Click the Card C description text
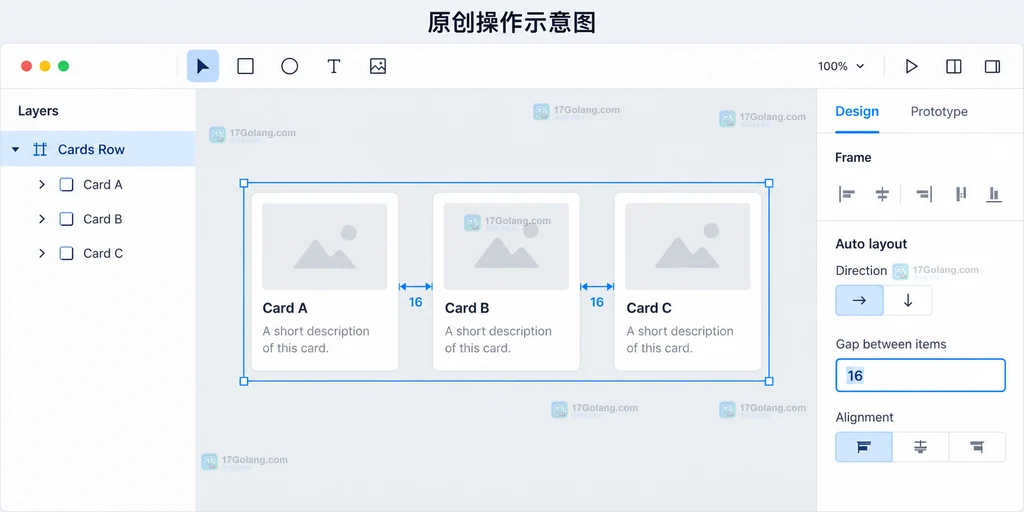 [680, 340]
